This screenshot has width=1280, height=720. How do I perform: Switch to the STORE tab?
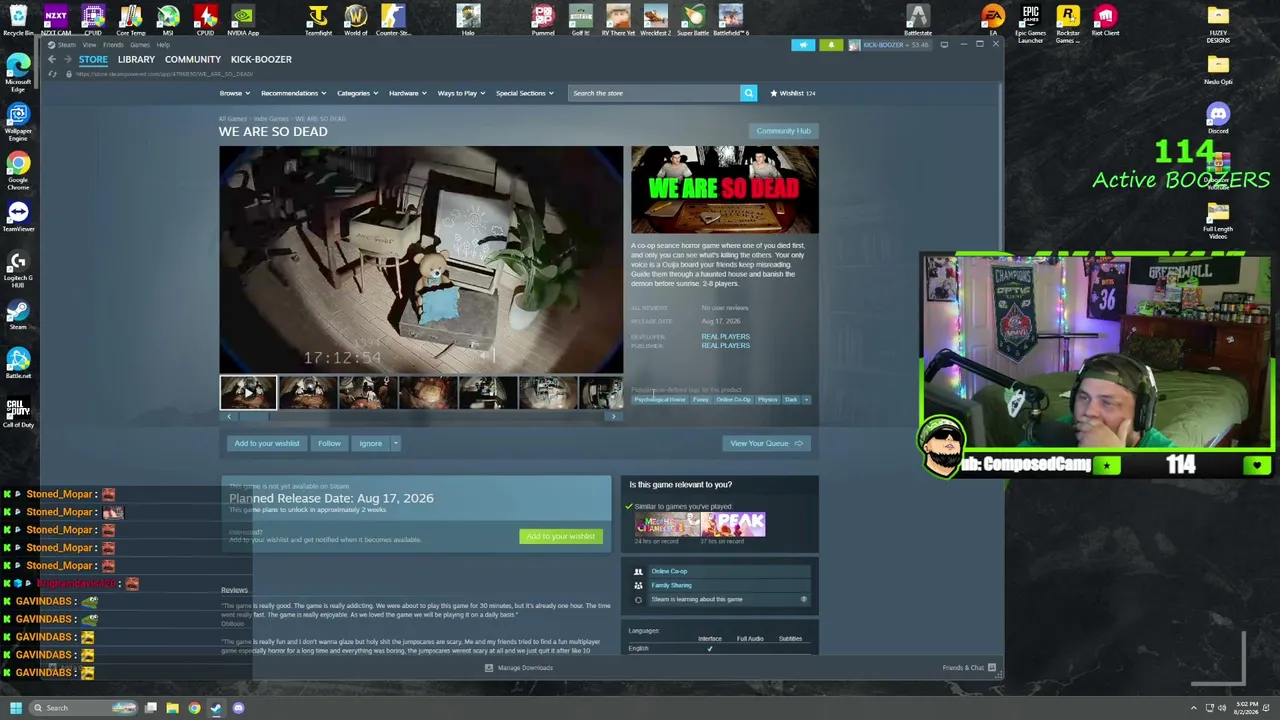click(93, 59)
